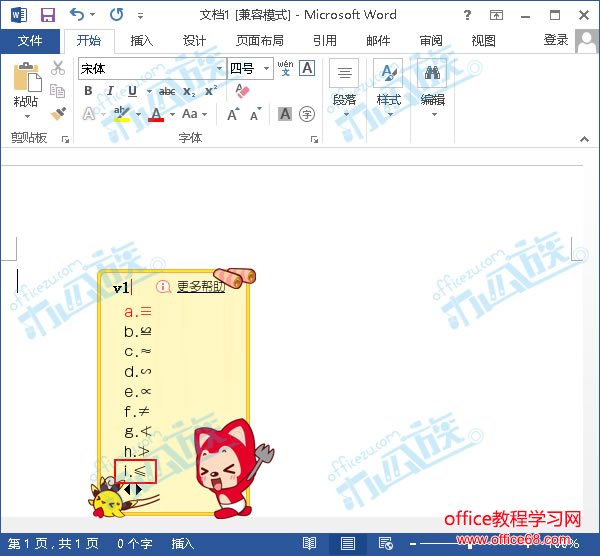600x556 pixels.
Task: Click the user account avatar icon
Action: (x=586, y=41)
